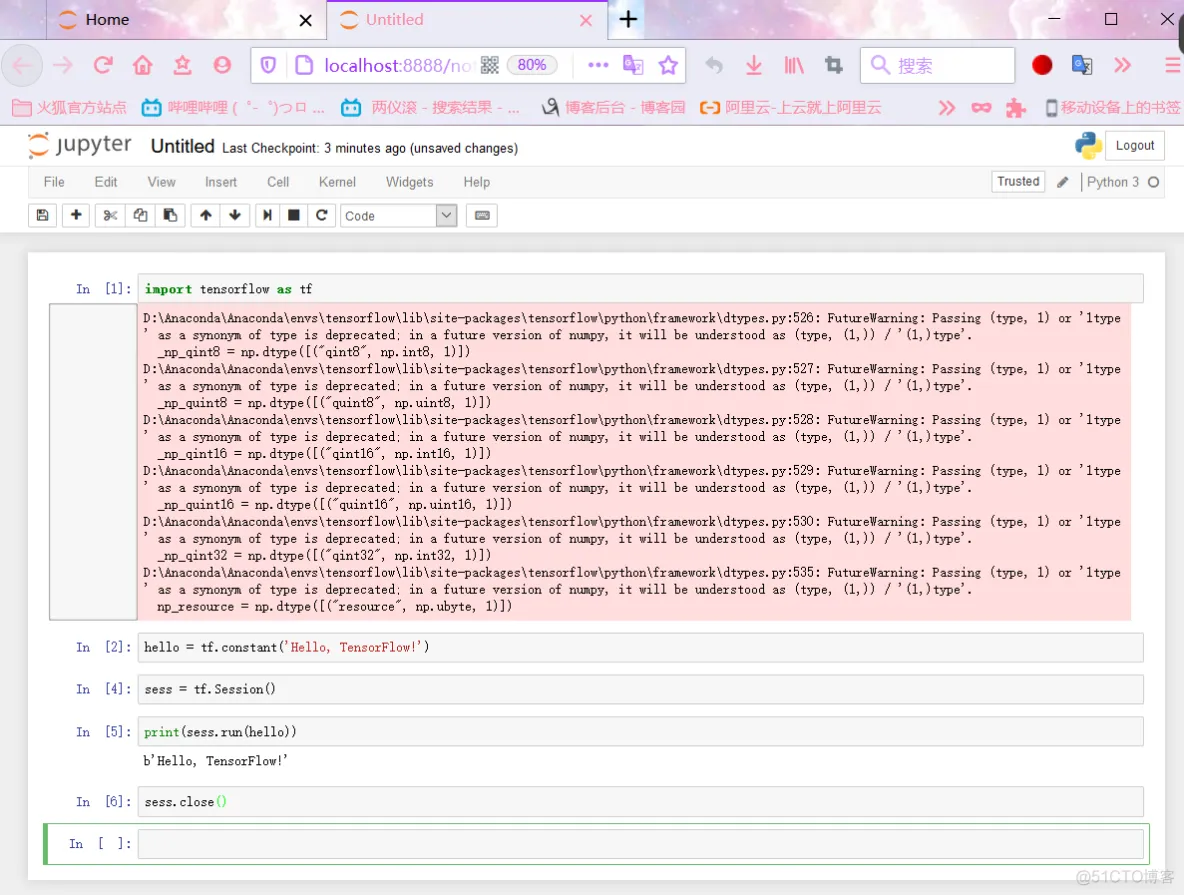Open the translate icon in the address bar
1184x895 pixels.
click(x=633, y=66)
